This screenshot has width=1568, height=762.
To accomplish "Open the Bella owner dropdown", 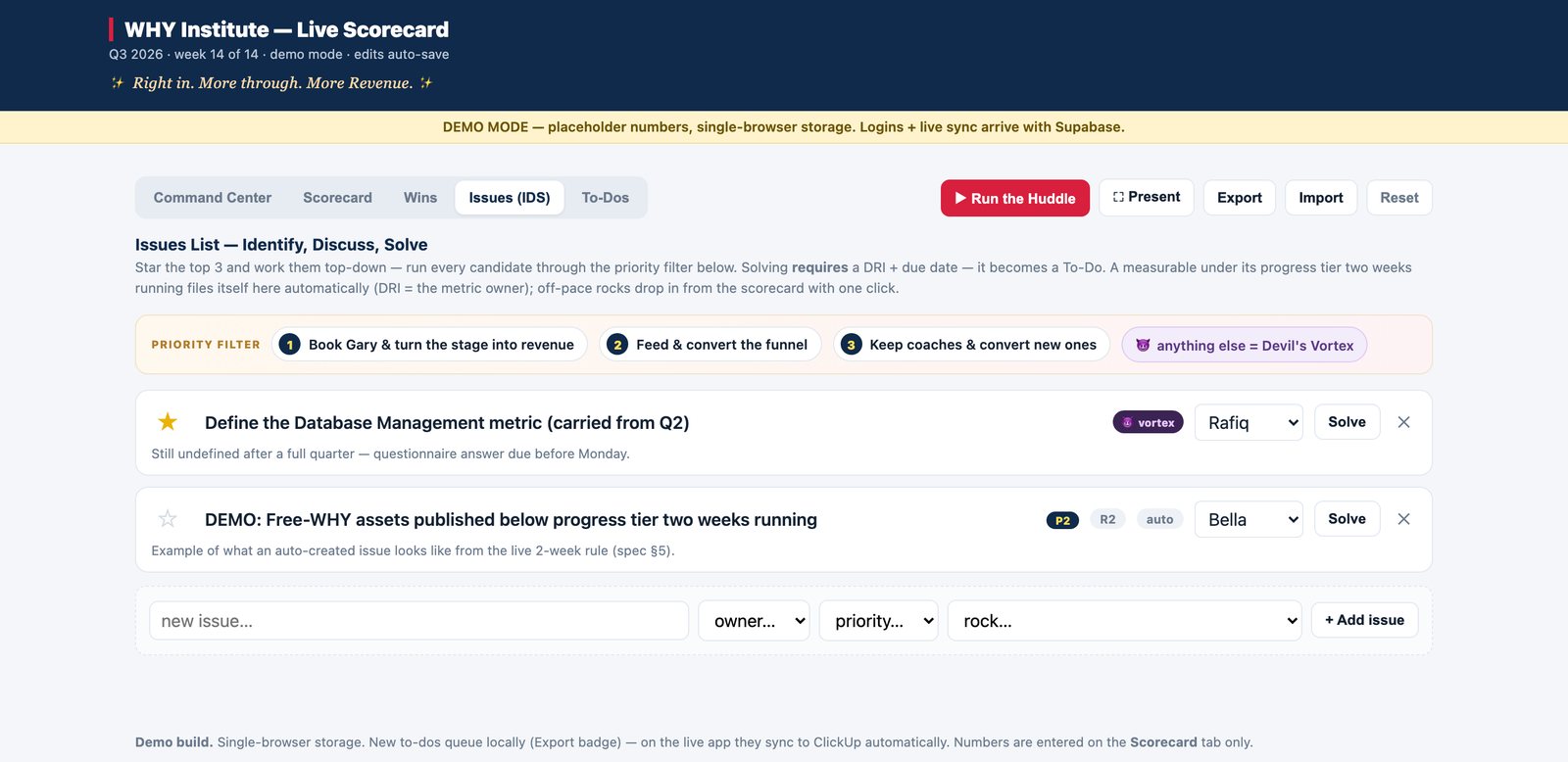I will tap(1249, 519).
